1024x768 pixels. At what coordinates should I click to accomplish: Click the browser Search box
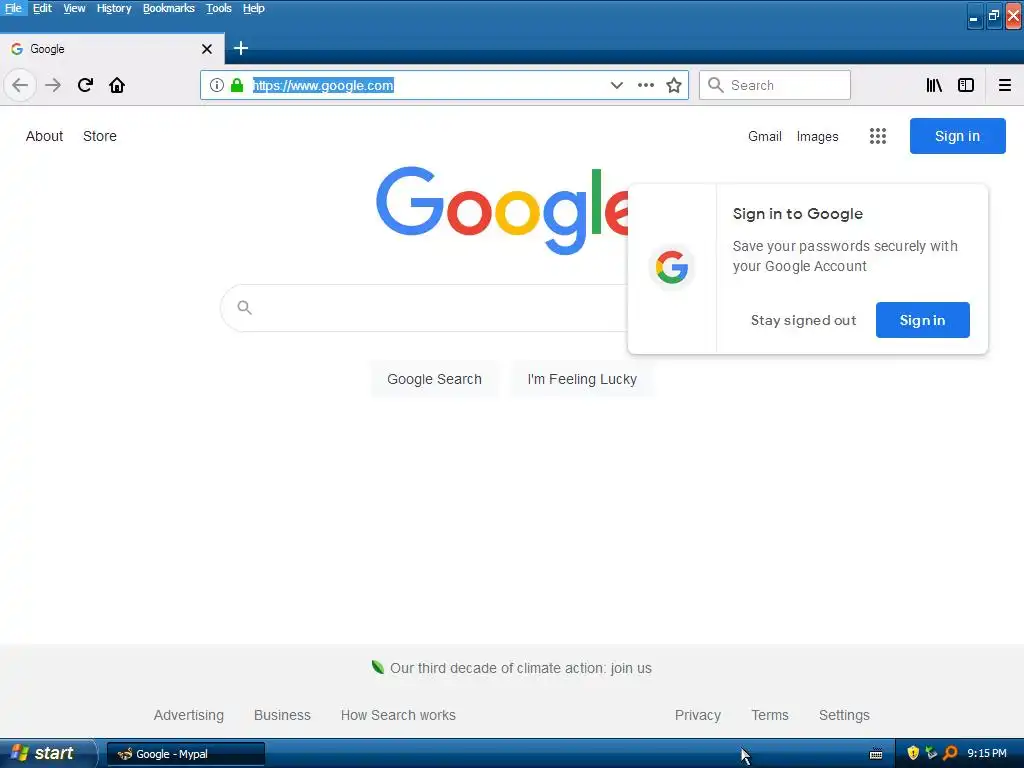pos(775,86)
